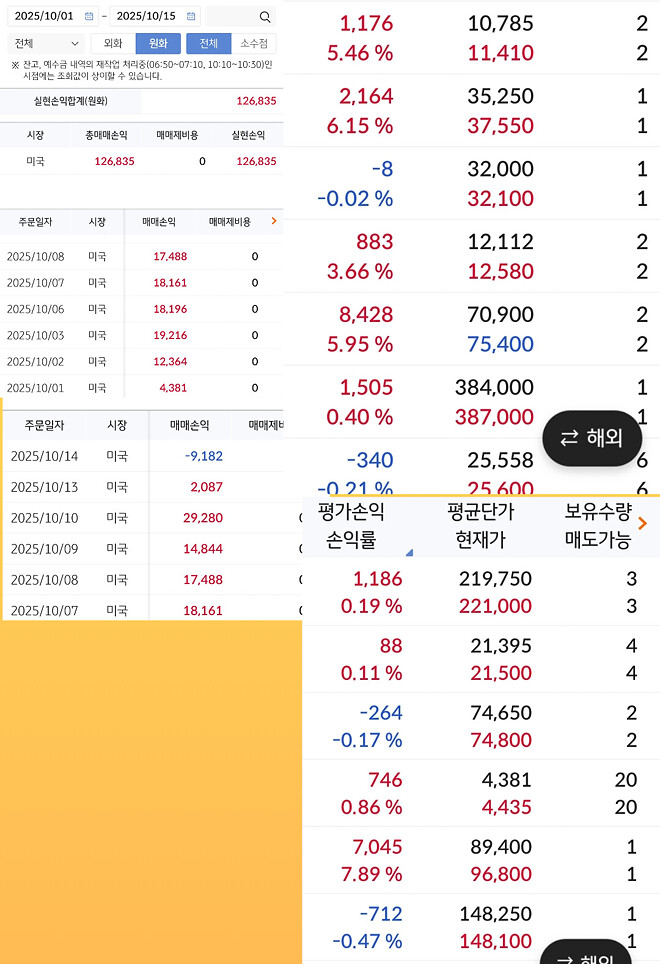The width and height of the screenshot is (660, 964).
Task: Tap the sort triangle under 손익률 header
Action: 410,550
